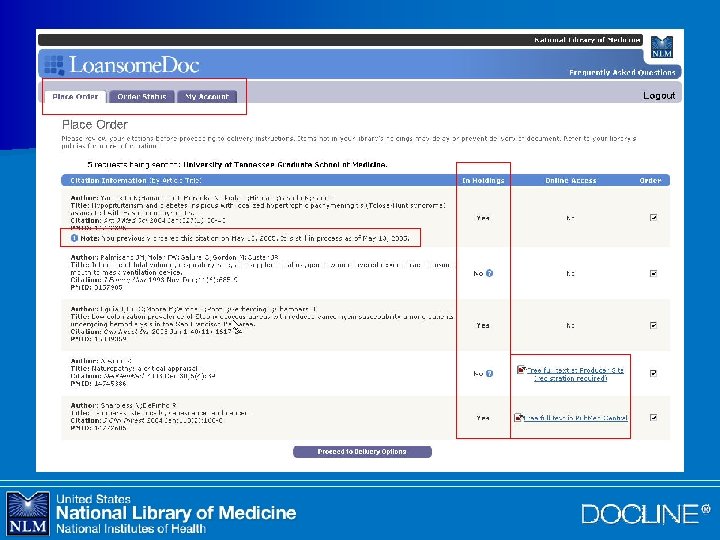Click PDF icon for PubMed Central full text
Screen dimensions: 720x540
(x=518, y=417)
